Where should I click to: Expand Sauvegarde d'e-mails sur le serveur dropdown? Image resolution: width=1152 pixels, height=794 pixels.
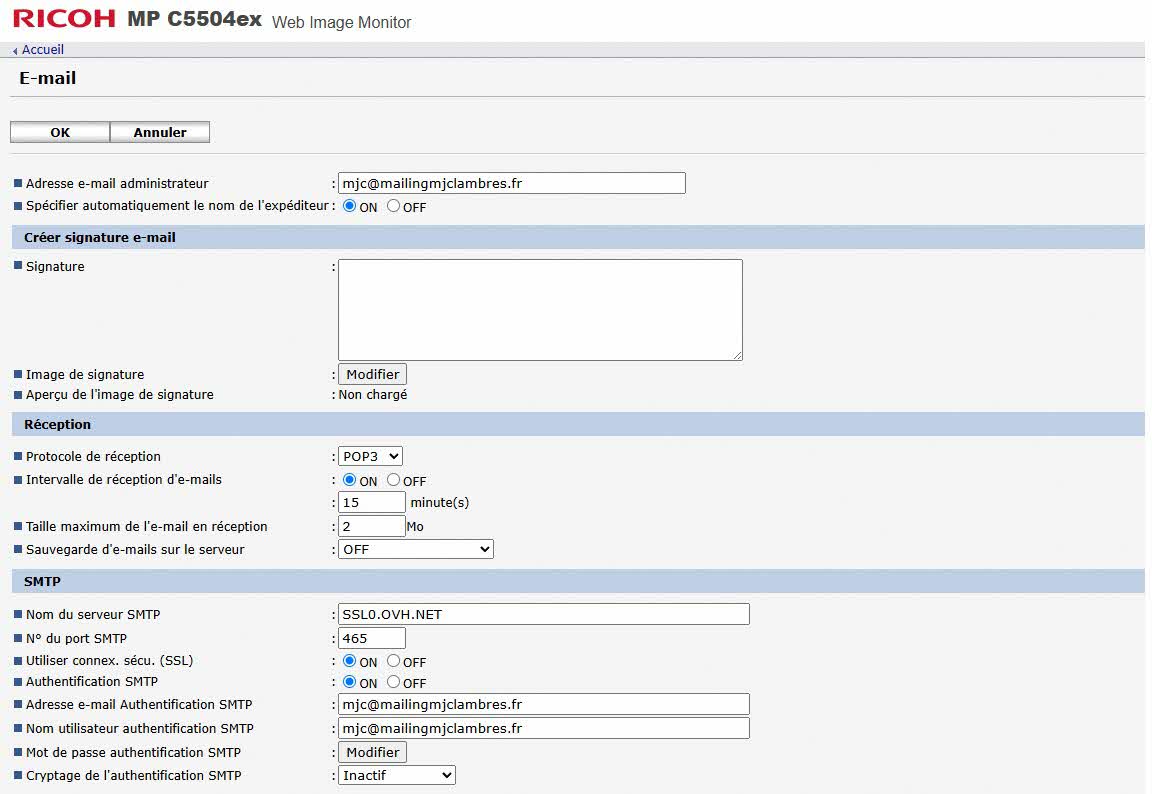416,549
